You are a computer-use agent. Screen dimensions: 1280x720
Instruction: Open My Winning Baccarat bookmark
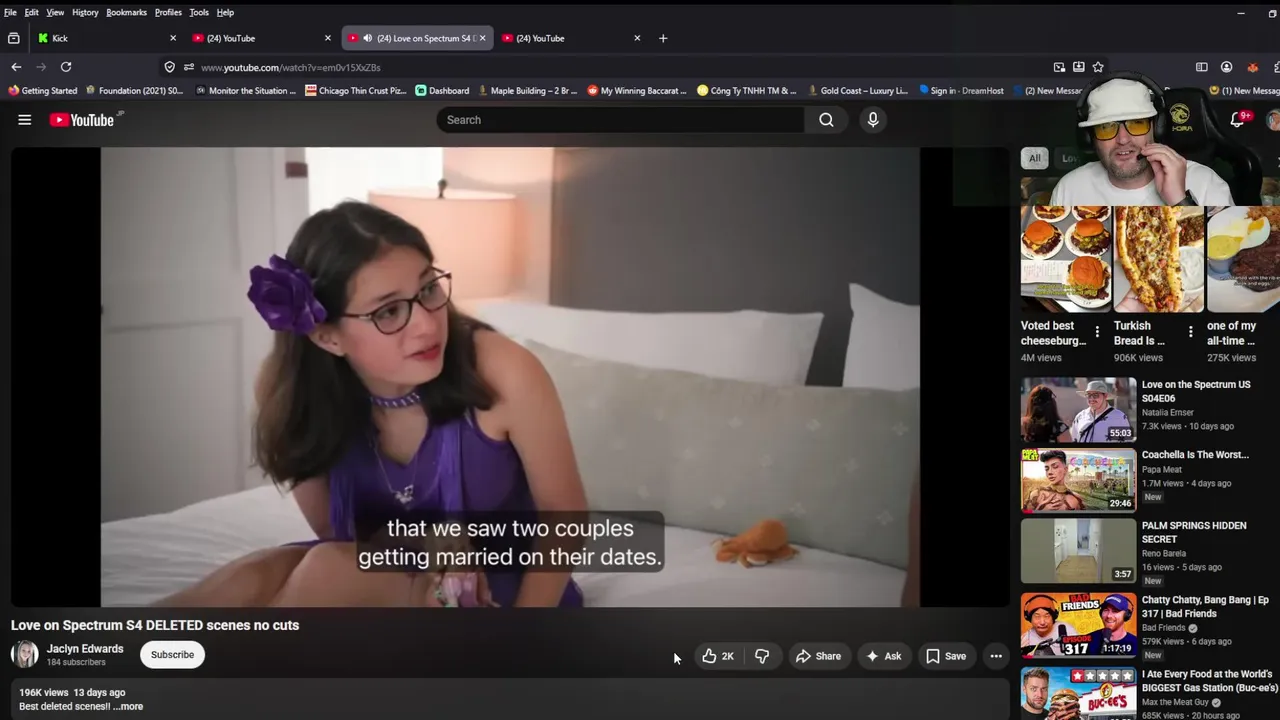[x=637, y=90]
